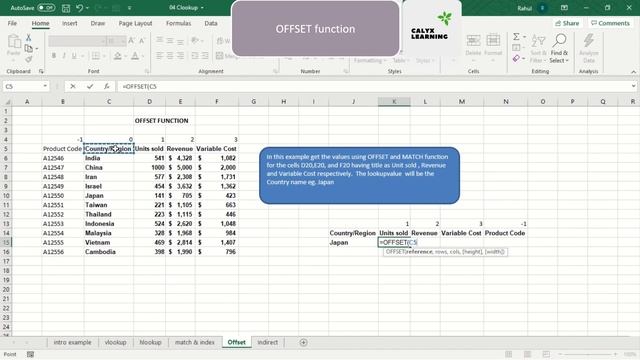Click the AutoSum sigma icon
This screenshot has width=640, height=360.
516,37
